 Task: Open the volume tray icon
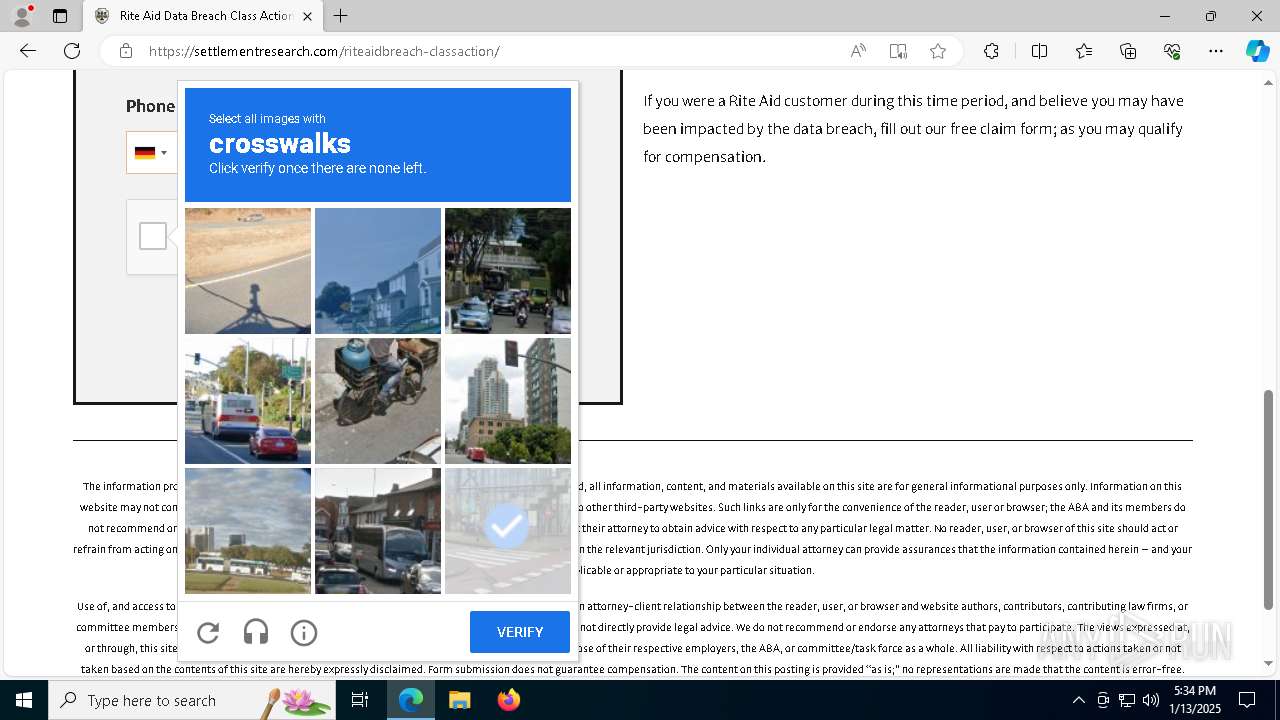coord(1151,700)
